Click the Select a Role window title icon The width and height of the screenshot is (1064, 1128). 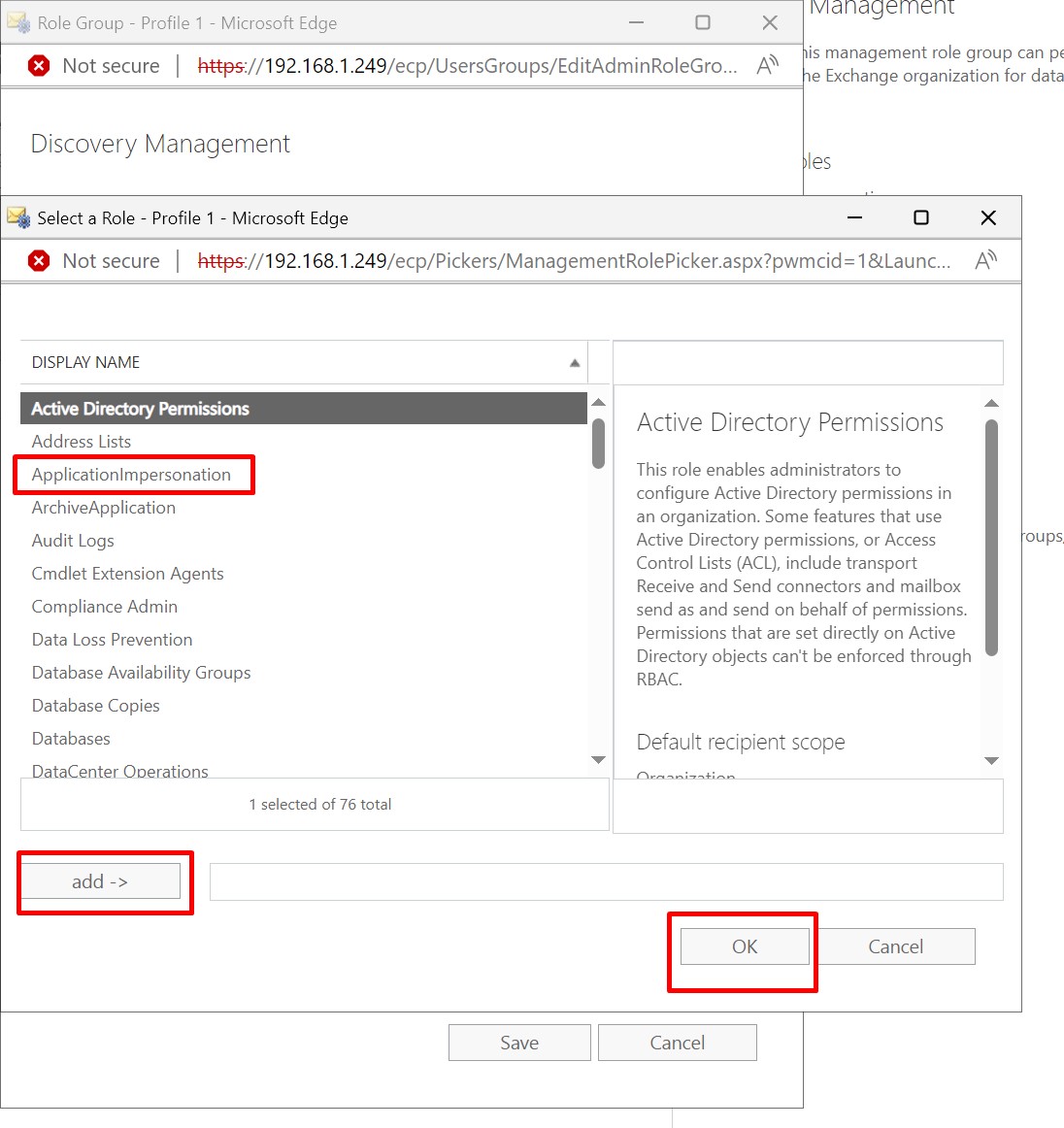click(18, 217)
